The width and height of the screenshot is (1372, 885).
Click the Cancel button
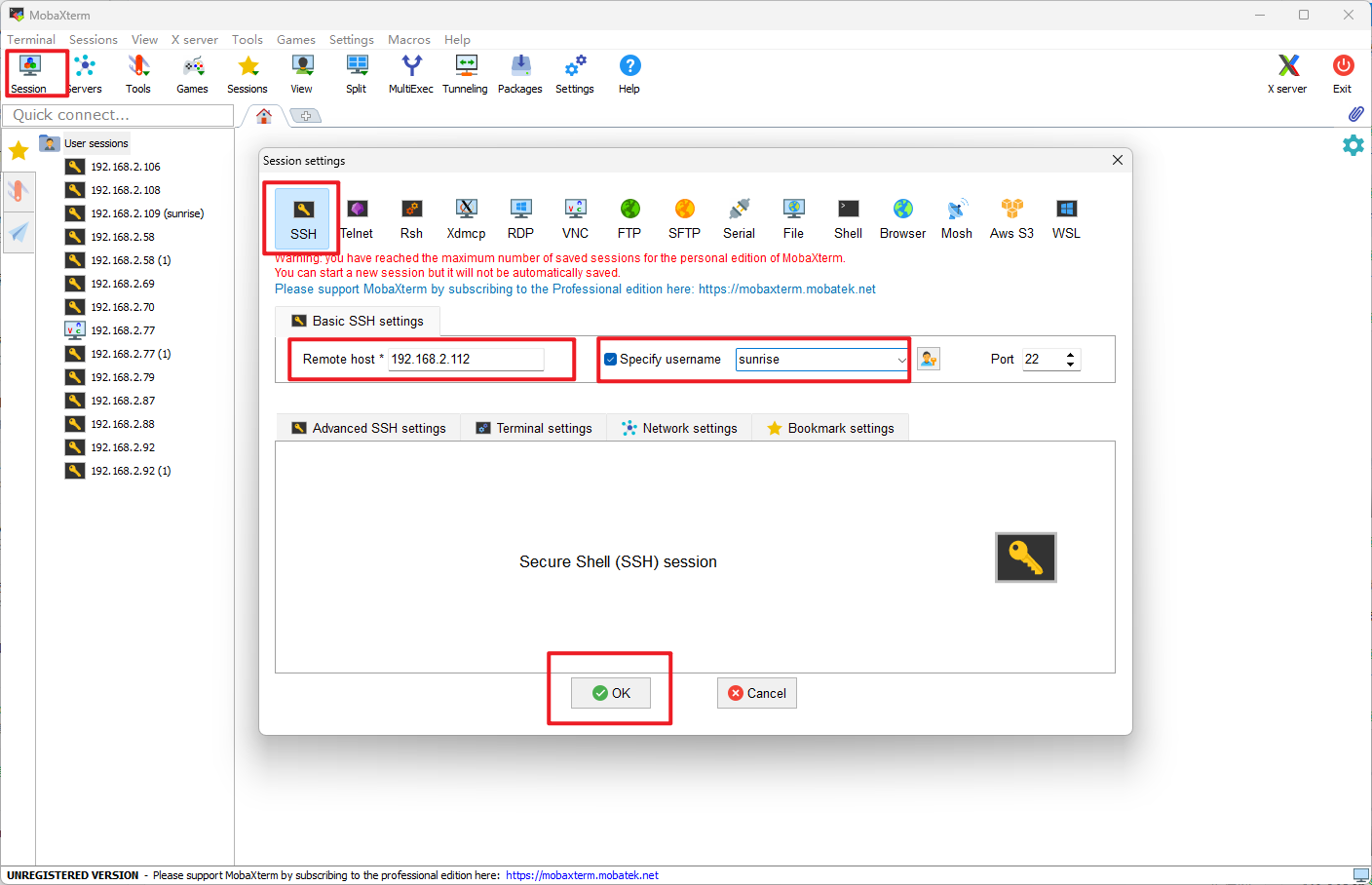(x=757, y=693)
